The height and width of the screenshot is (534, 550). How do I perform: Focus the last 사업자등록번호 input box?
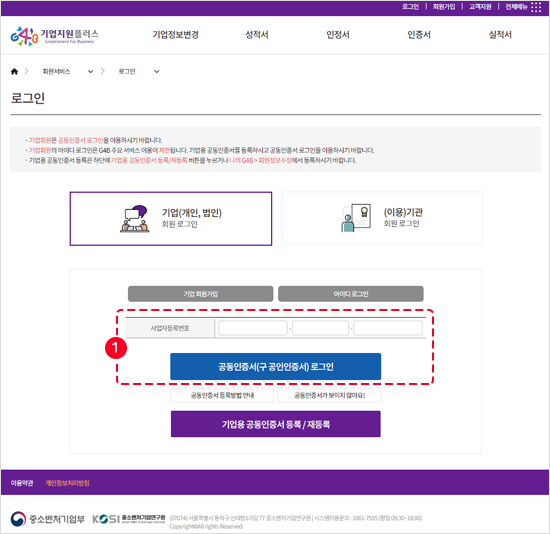[388, 328]
